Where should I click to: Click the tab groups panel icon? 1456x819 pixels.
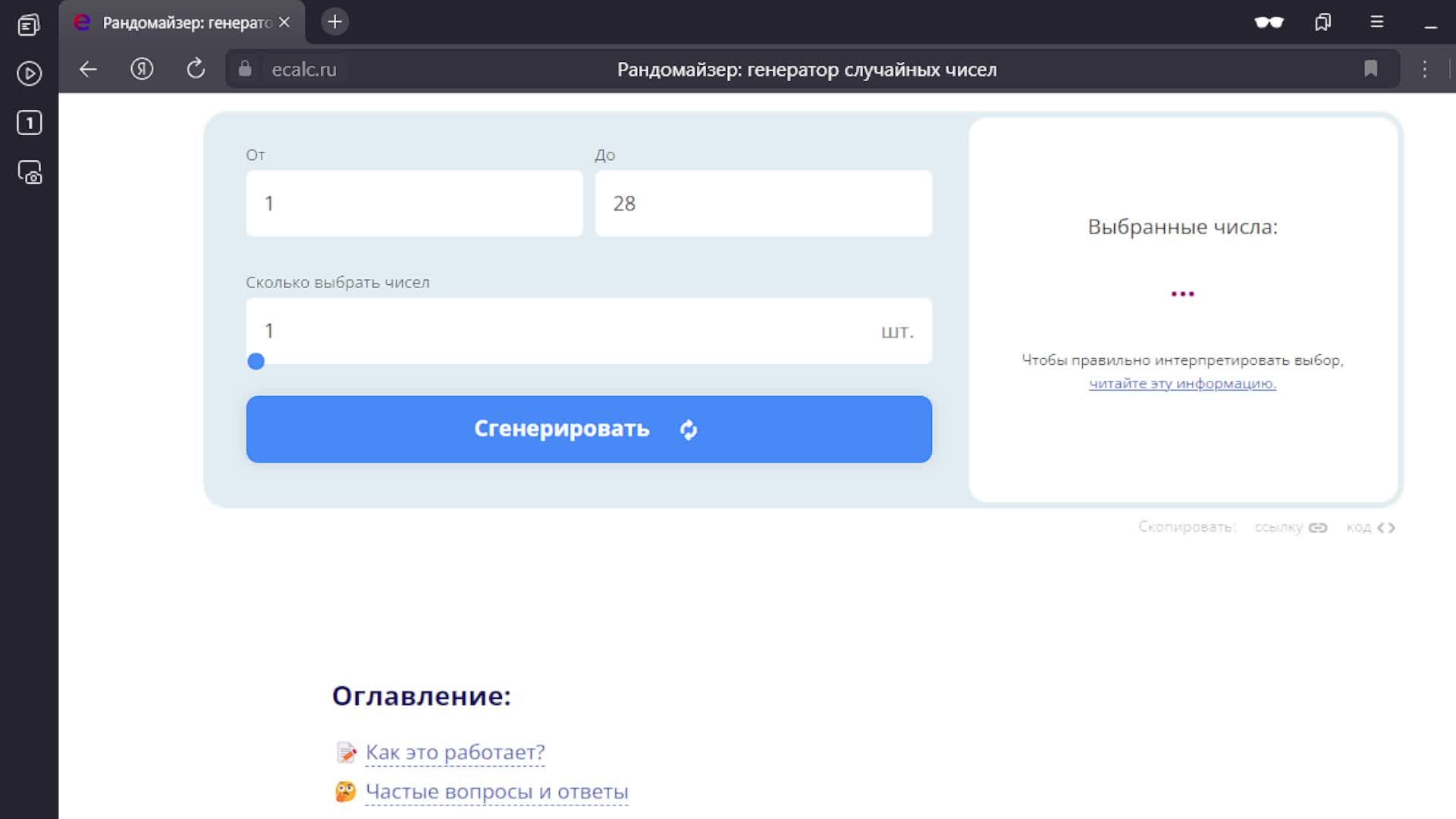[x=1323, y=22]
